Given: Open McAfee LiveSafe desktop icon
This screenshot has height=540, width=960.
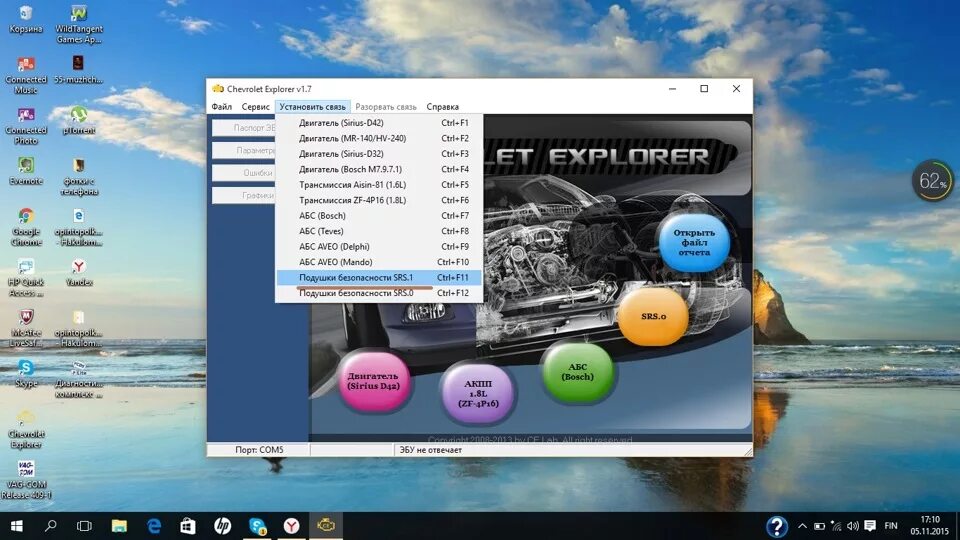Looking at the screenshot, I should 26,328.
